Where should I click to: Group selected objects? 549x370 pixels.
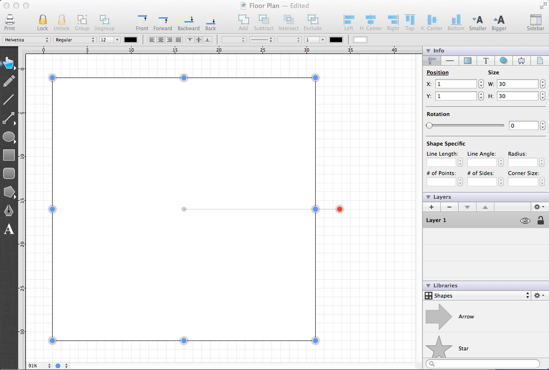click(x=82, y=22)
